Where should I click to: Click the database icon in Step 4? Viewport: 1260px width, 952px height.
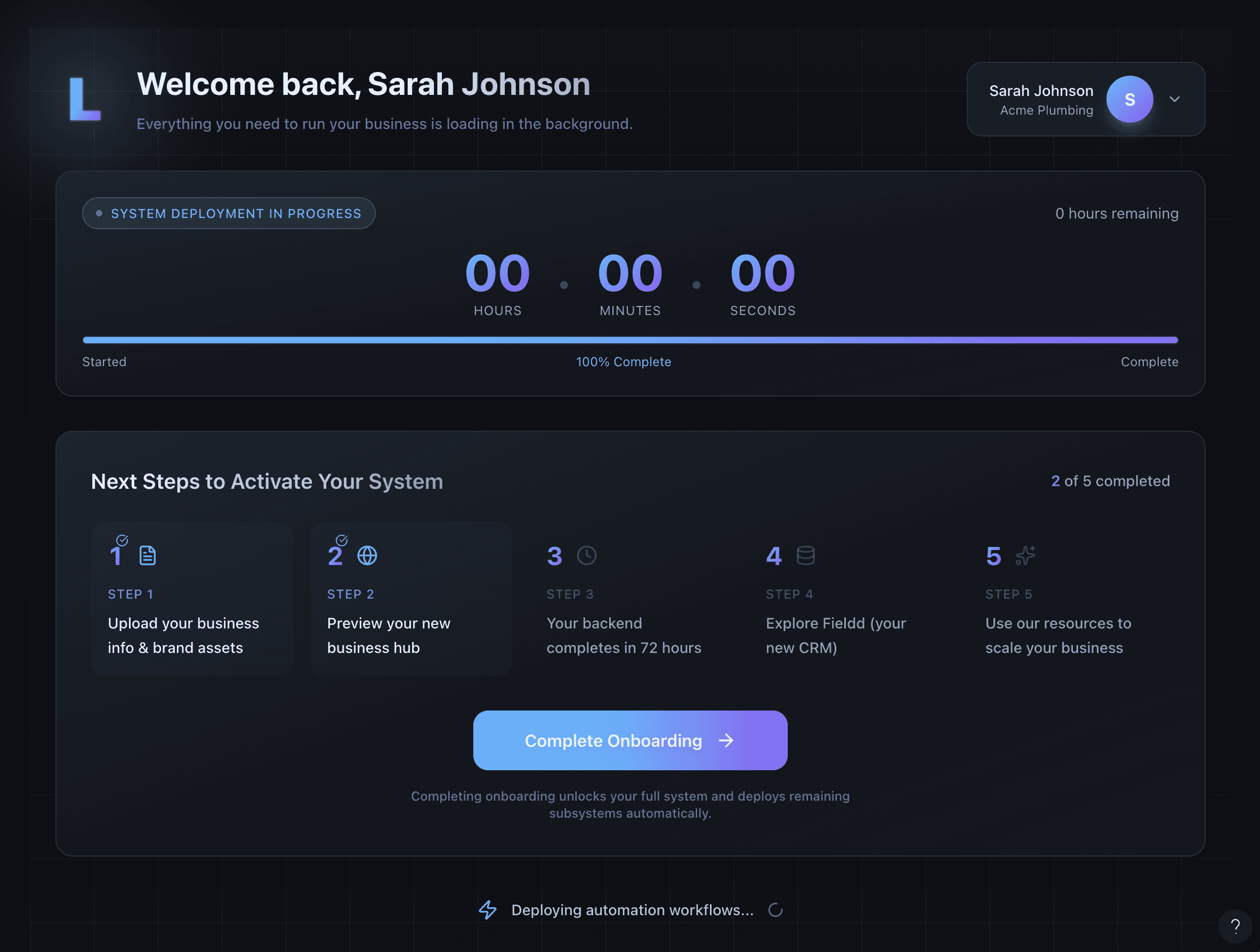coord(805,555)
